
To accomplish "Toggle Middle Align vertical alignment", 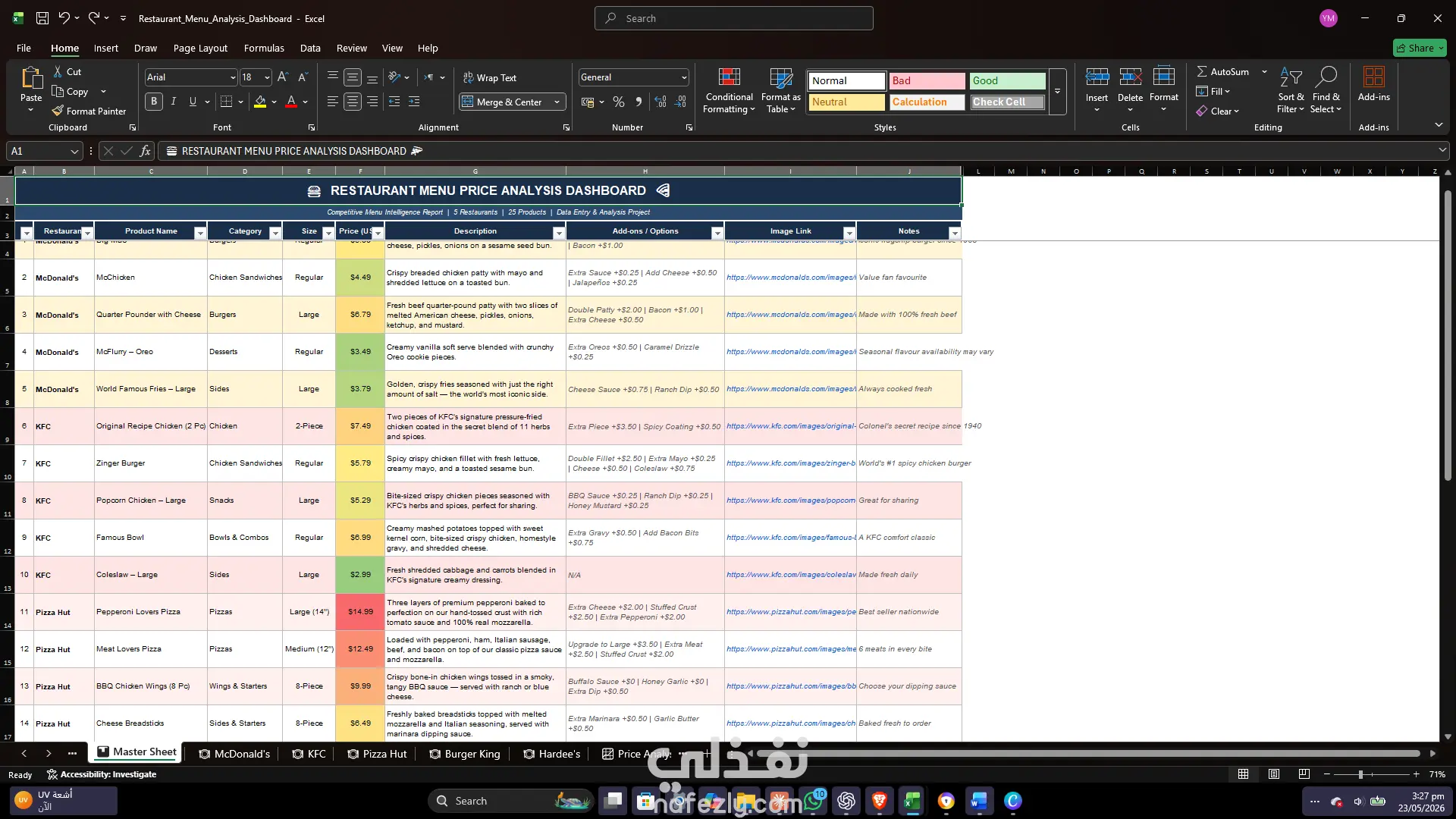I will click(353, 77).
